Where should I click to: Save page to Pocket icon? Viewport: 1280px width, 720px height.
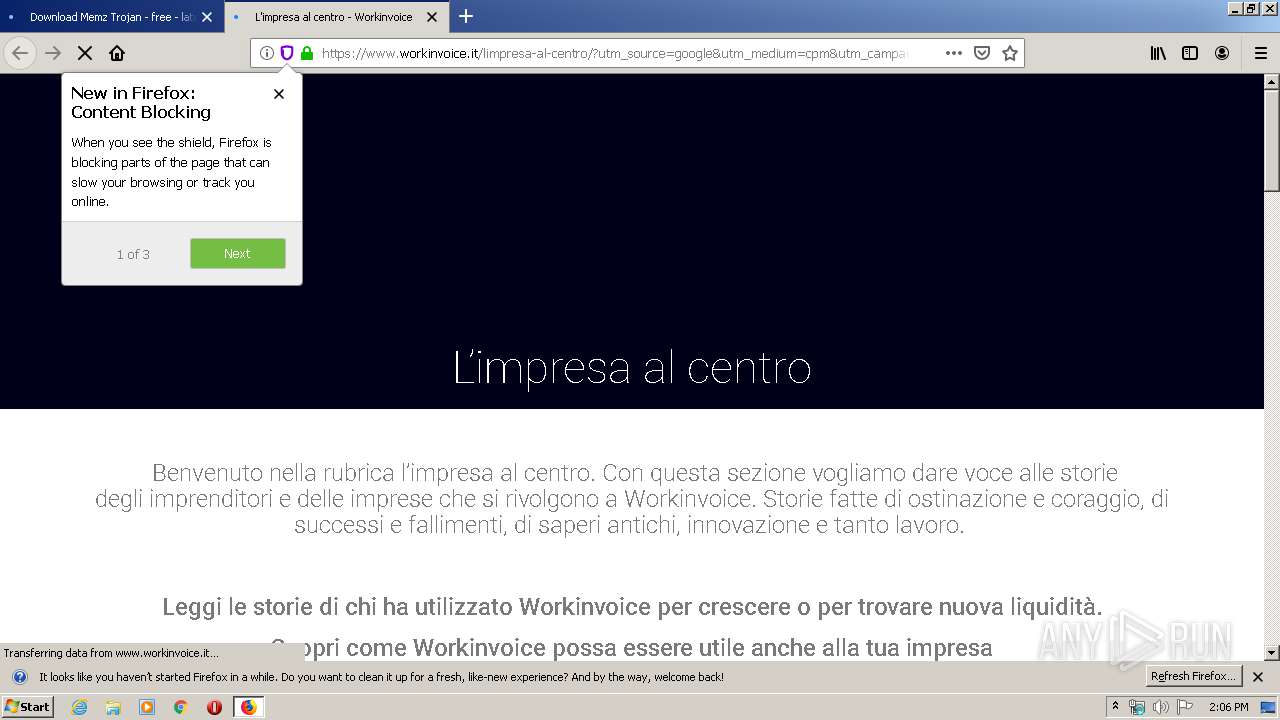pos(982,53)
